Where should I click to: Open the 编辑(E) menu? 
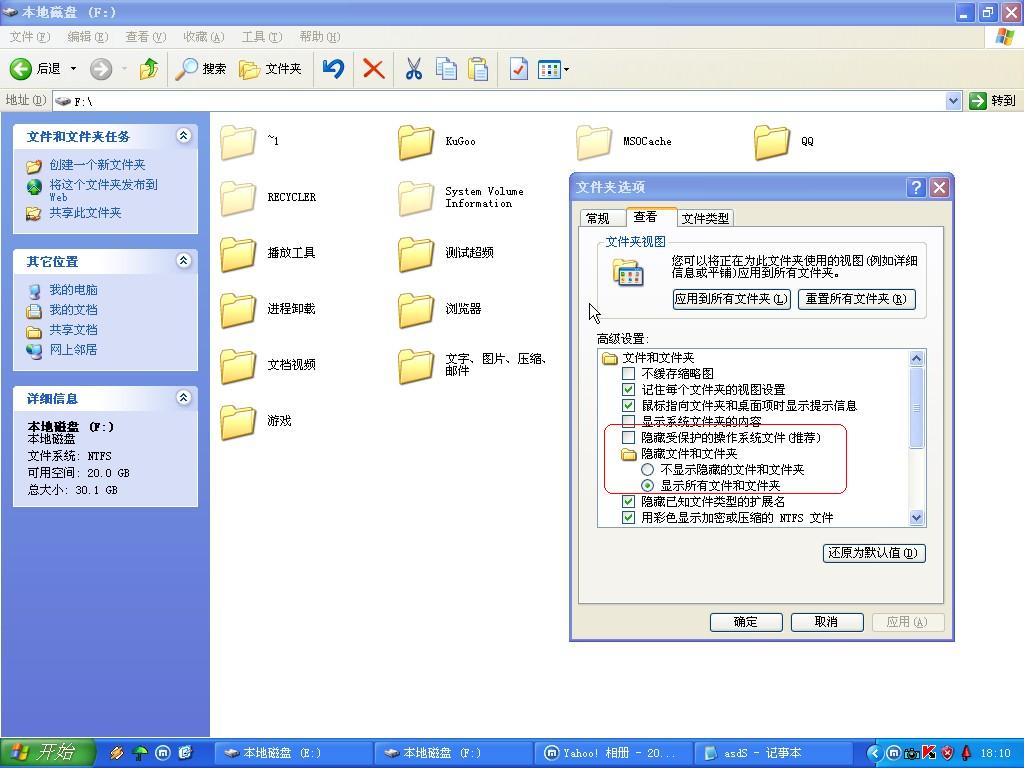click(x=88, y=37)
